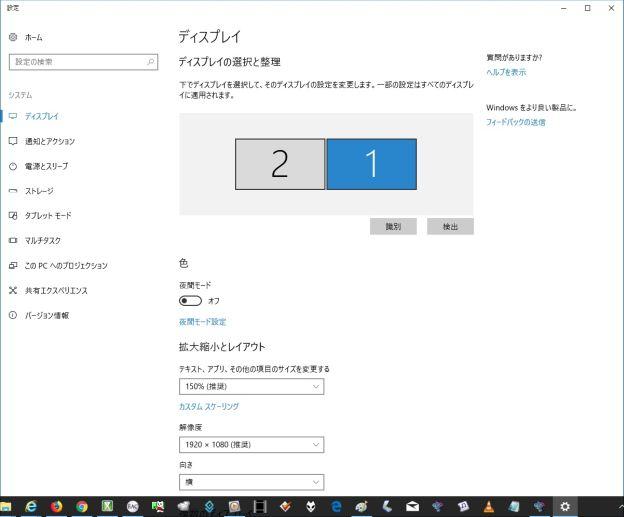624x517 pixels.
Task: Open the notepad document app in taskbar
Action: 514,506
